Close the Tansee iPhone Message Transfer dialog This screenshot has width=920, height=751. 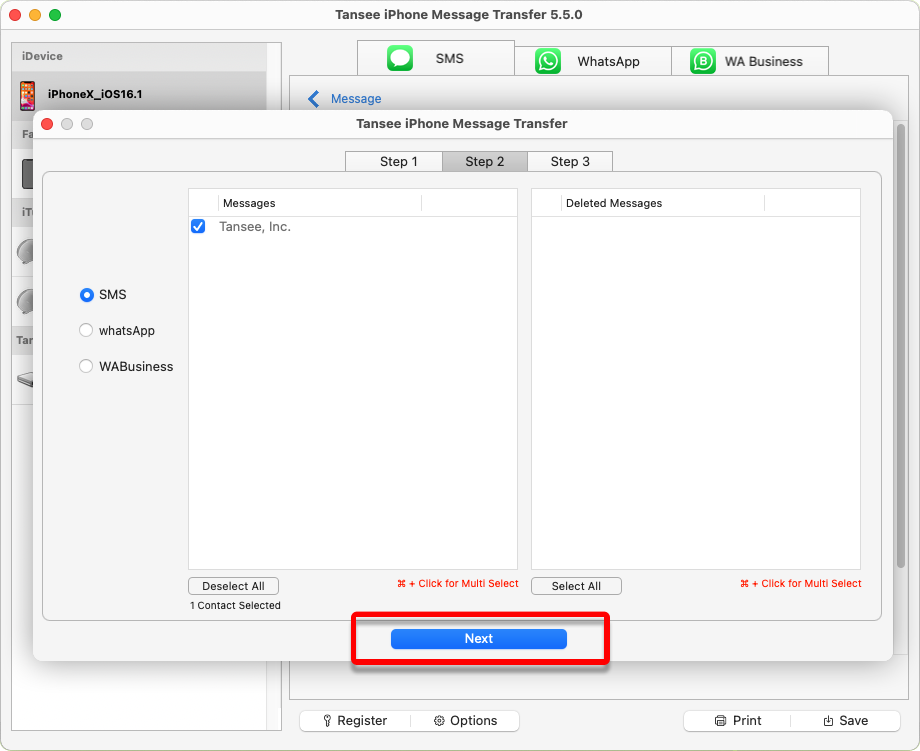click(x=48, y=124)
